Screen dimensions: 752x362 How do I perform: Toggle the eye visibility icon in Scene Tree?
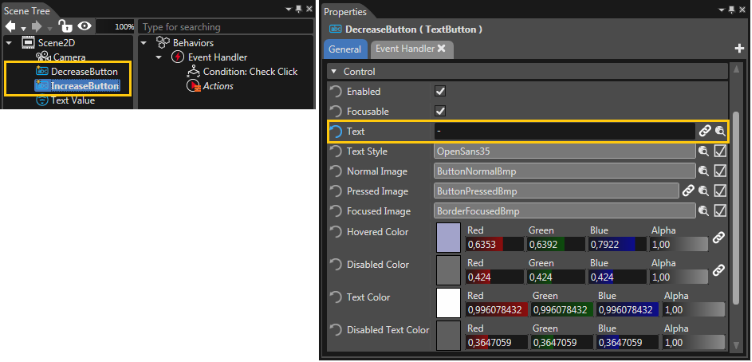pos(85,26)
